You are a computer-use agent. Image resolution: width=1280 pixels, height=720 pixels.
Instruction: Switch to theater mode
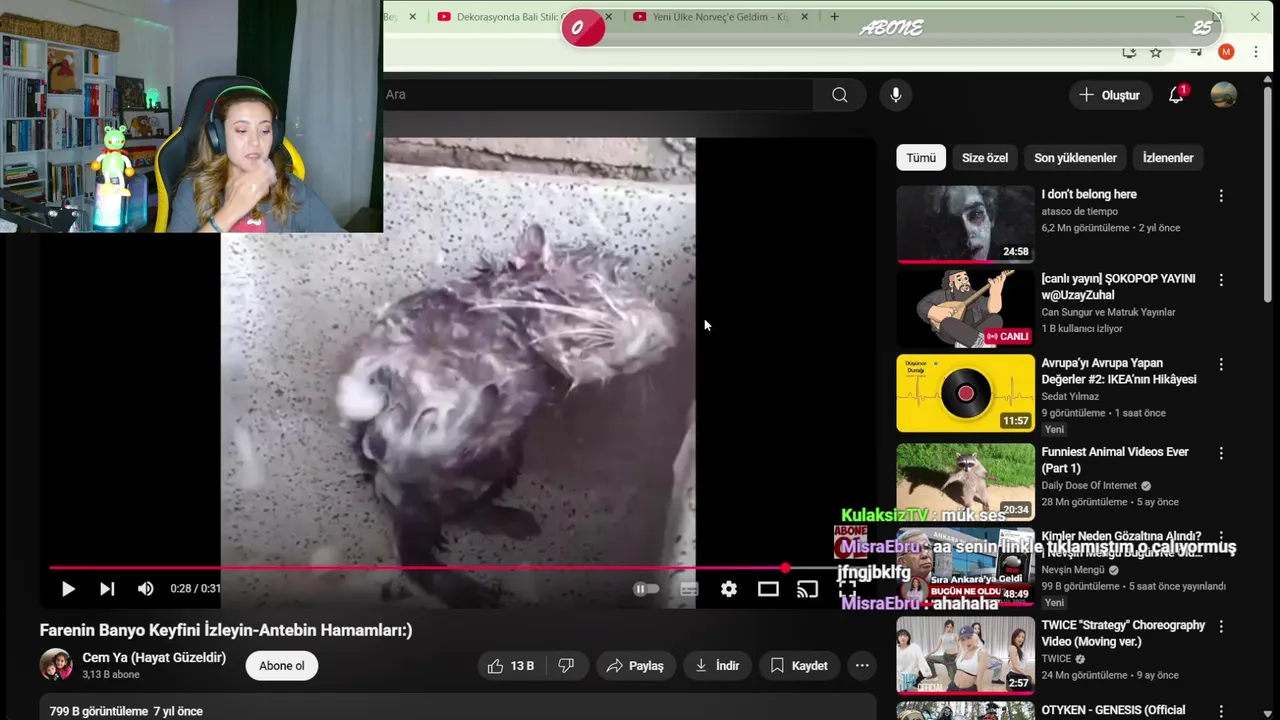click(768, 589)
